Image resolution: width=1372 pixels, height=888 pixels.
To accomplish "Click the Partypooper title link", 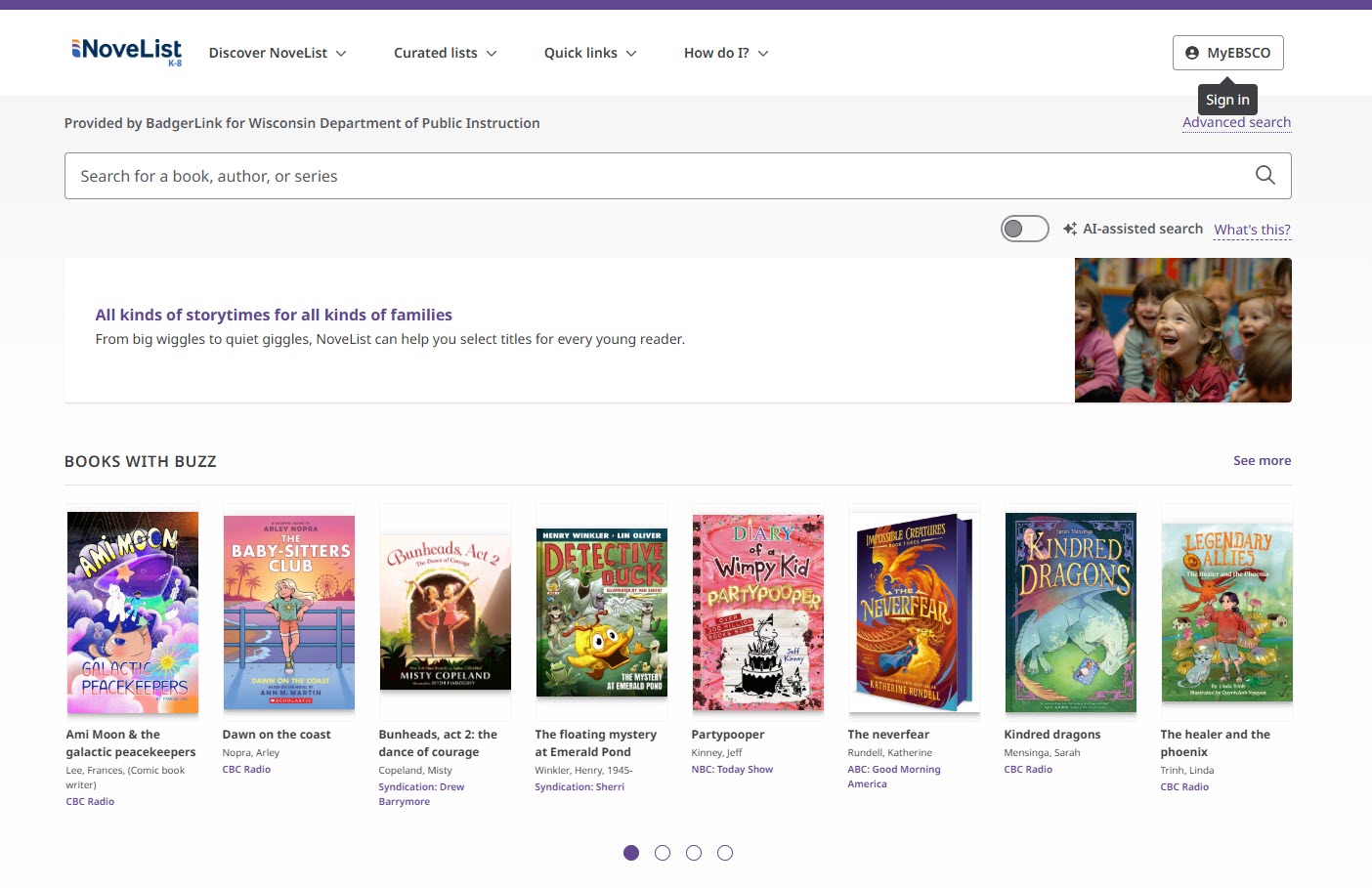I will tap(728, 735).
